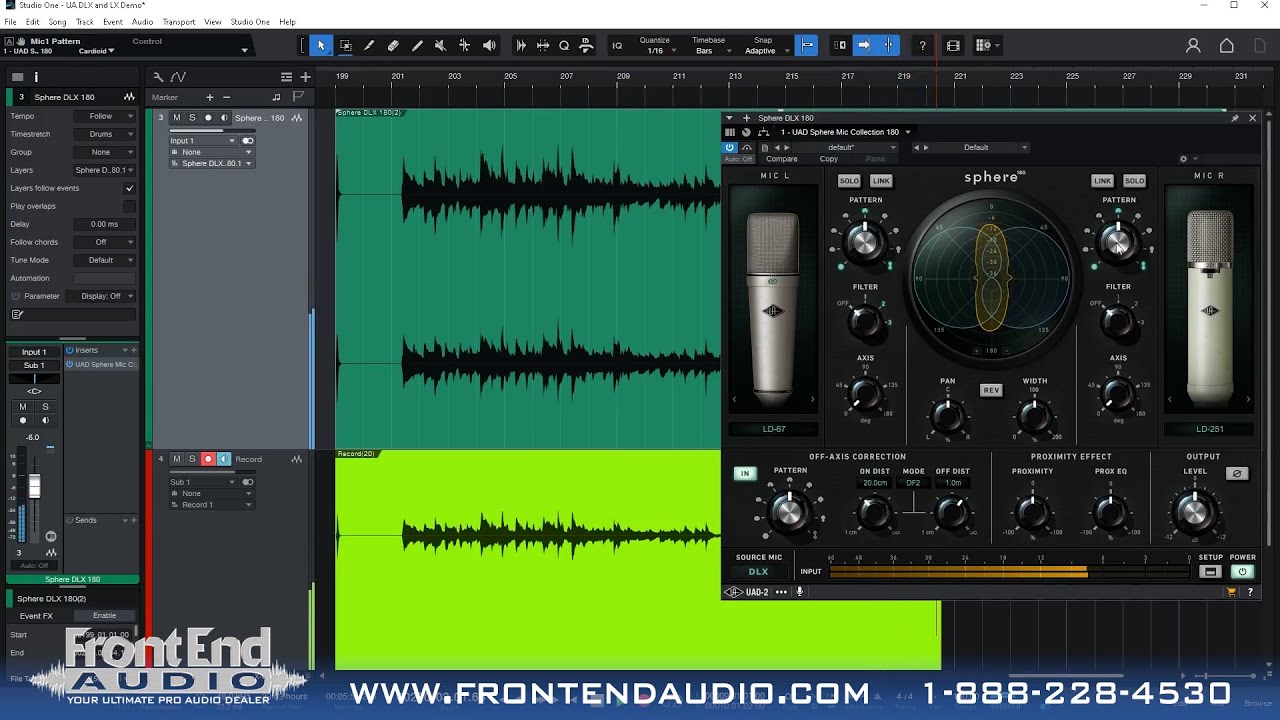The image size is (1280, 720).
Task: Adjust the channel volume fader
Action: click(35, 486)
